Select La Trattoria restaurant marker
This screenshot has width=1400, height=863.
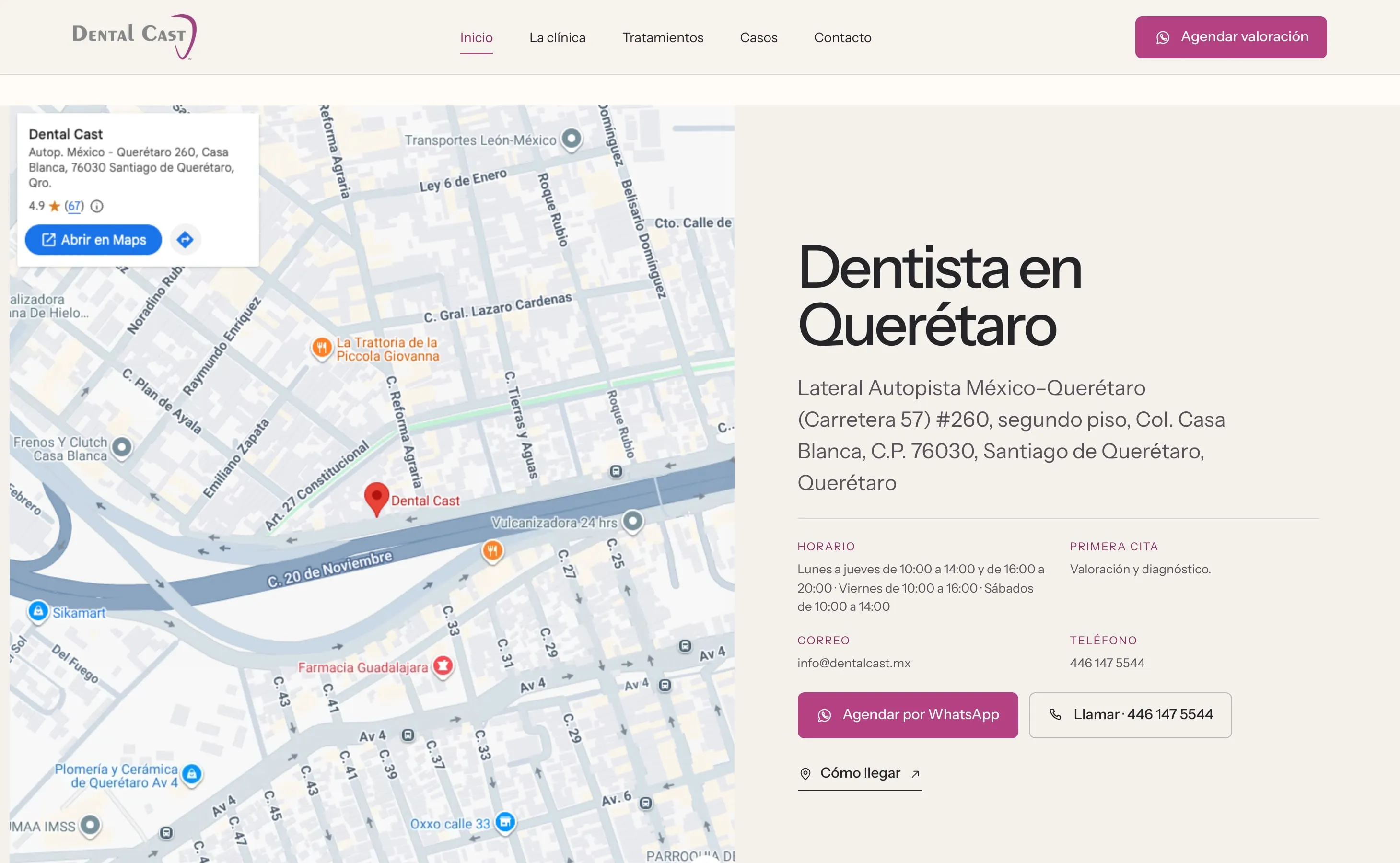pyautogui.click(x=322, y=347)
